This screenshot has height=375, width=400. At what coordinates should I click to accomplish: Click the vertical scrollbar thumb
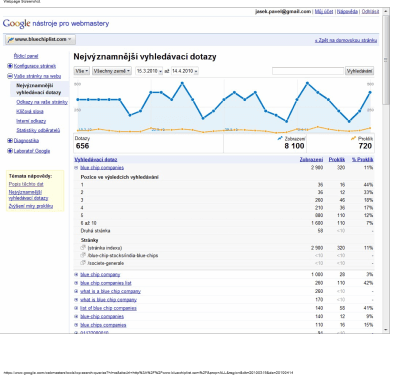(x=386, y=60)
